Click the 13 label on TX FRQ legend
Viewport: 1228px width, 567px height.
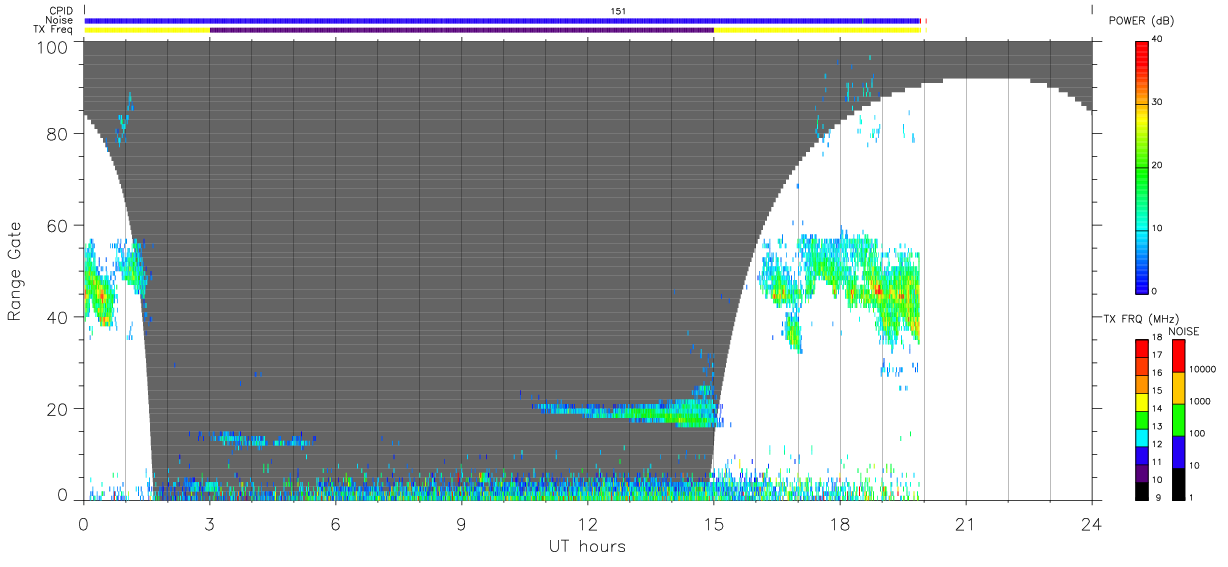tap(1157, 427)
